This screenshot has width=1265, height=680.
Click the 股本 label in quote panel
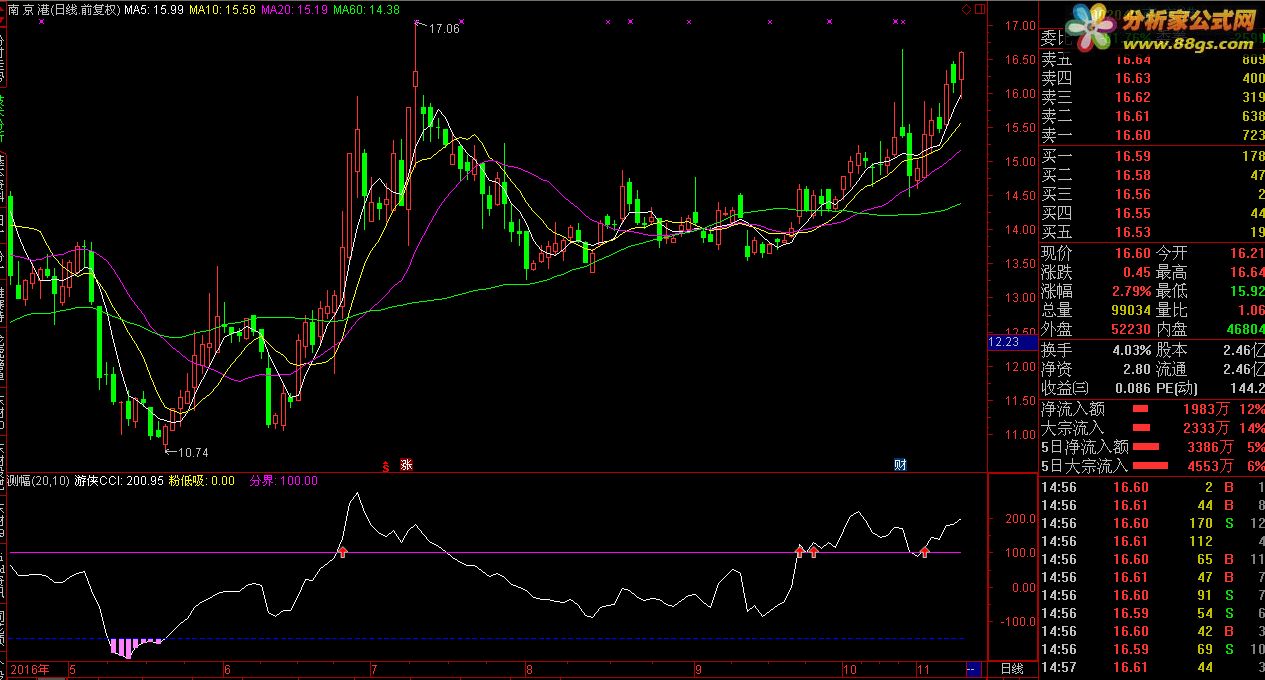tap(1171, 350)
